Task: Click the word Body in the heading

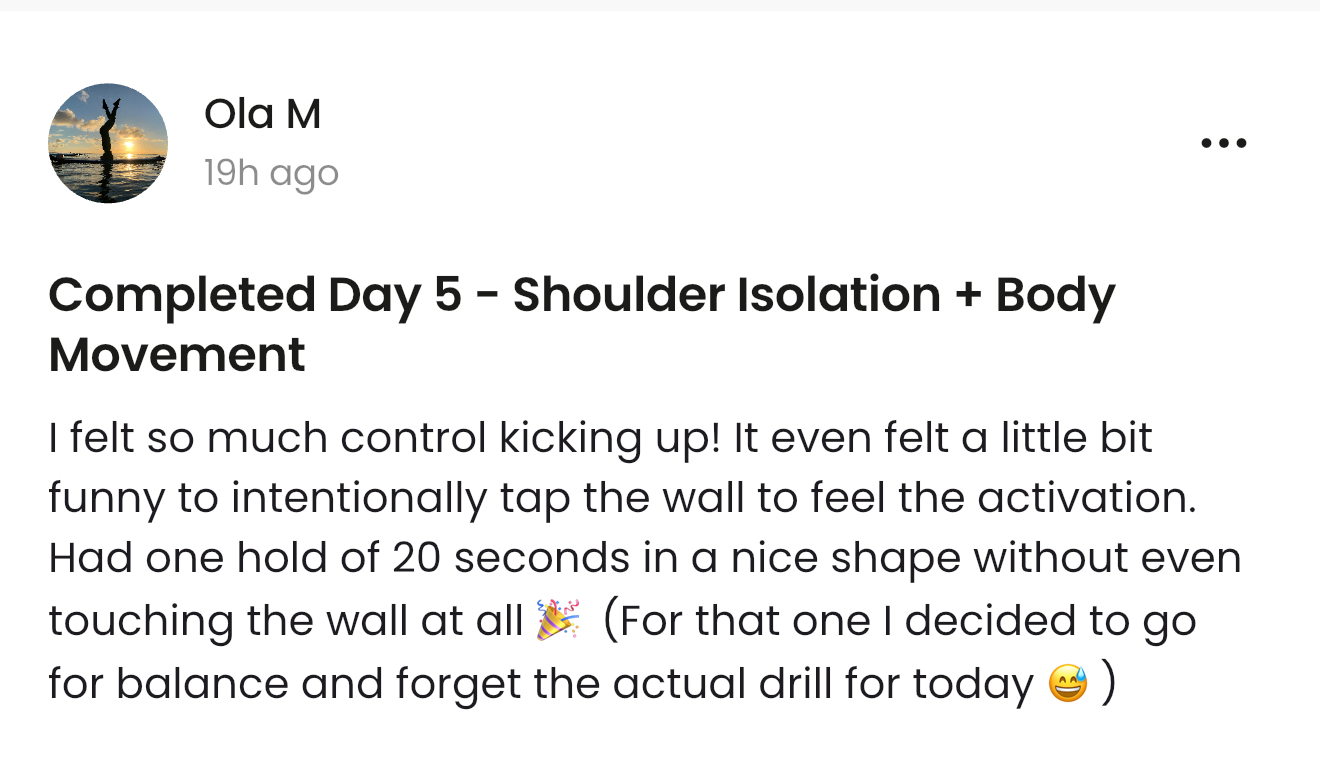Action: [1055, 295]
